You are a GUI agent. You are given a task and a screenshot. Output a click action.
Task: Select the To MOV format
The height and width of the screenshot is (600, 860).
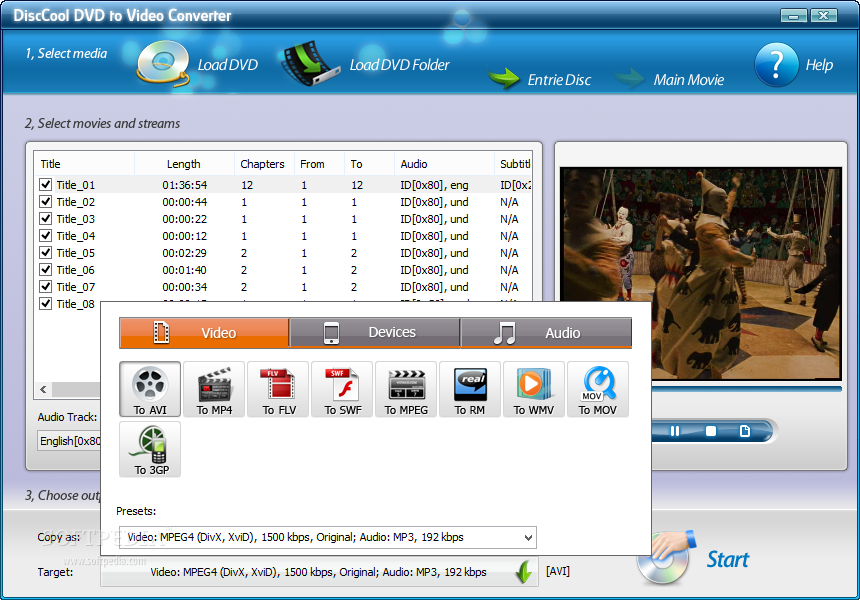(x=598, y=389)
